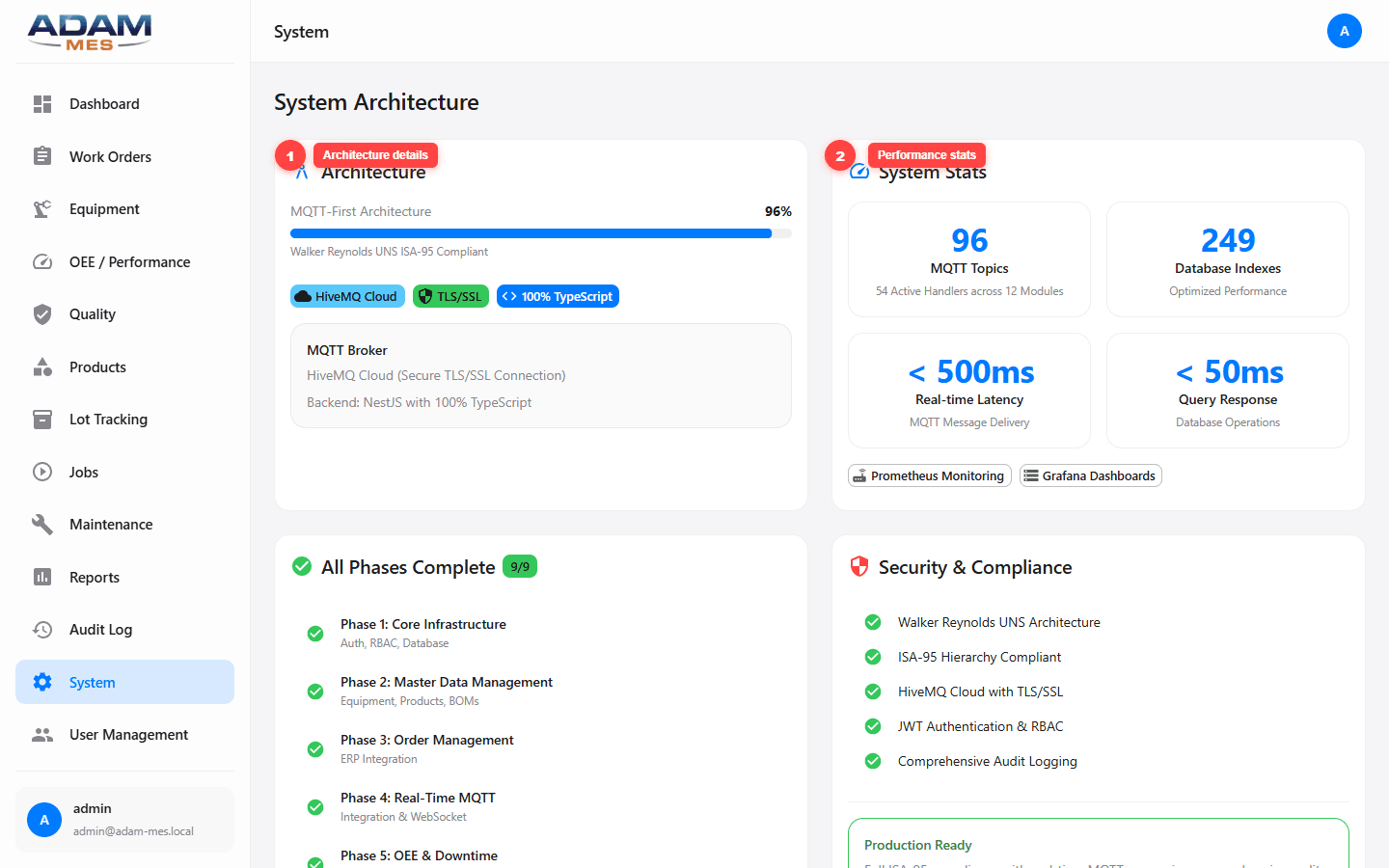1389x868 pixels.
Task: Open the Reports bar-chart icon
Action: 42,577
